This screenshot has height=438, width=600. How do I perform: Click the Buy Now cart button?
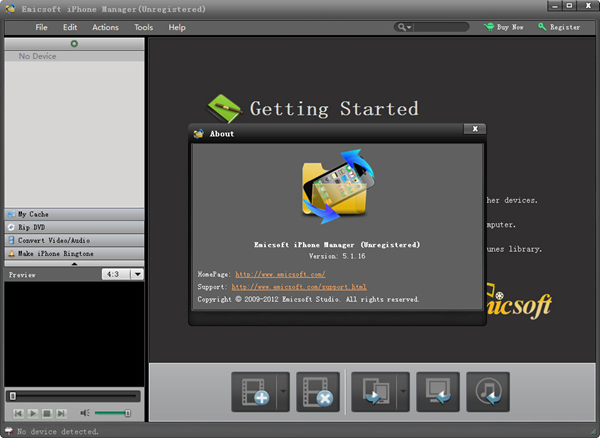[x=503, y=27]
